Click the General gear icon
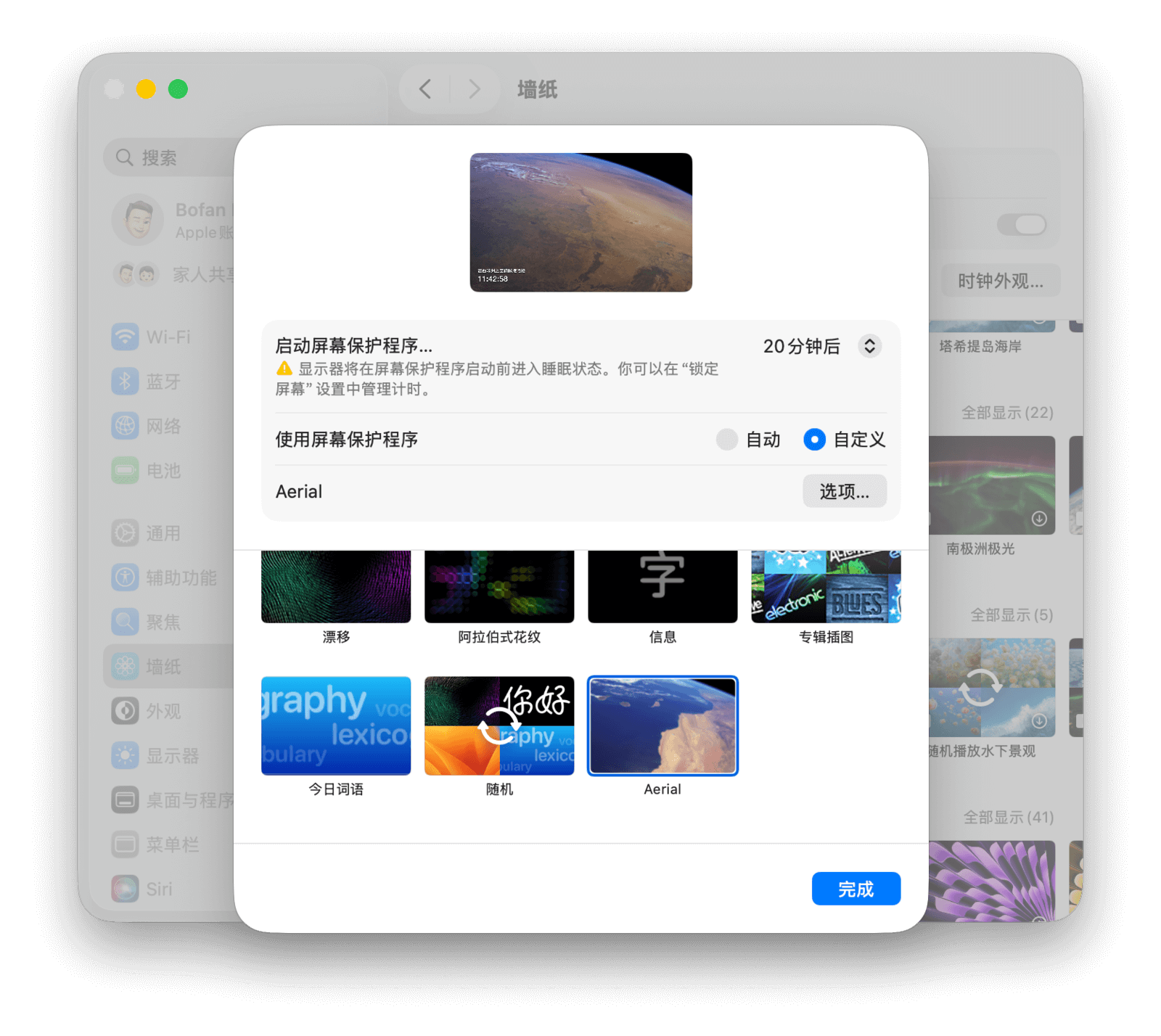The image size is (1161, 1036). (125, 533)
